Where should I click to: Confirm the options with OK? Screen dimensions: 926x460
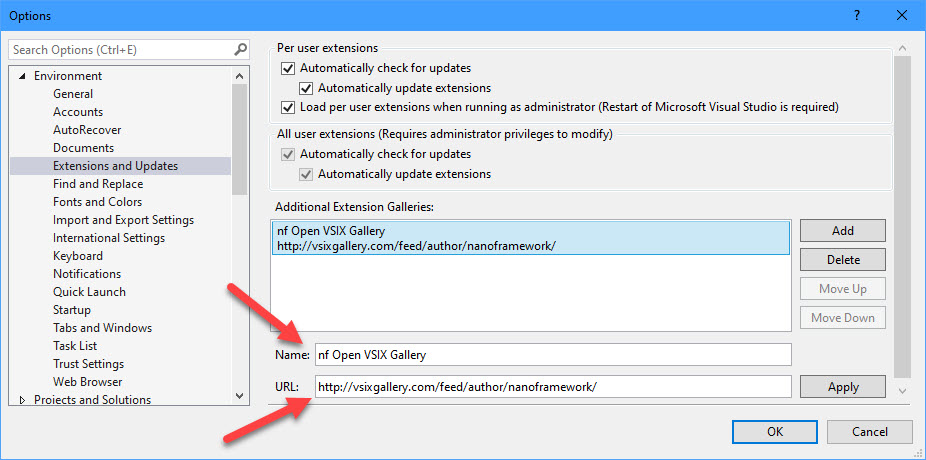(x=775, y=432)
